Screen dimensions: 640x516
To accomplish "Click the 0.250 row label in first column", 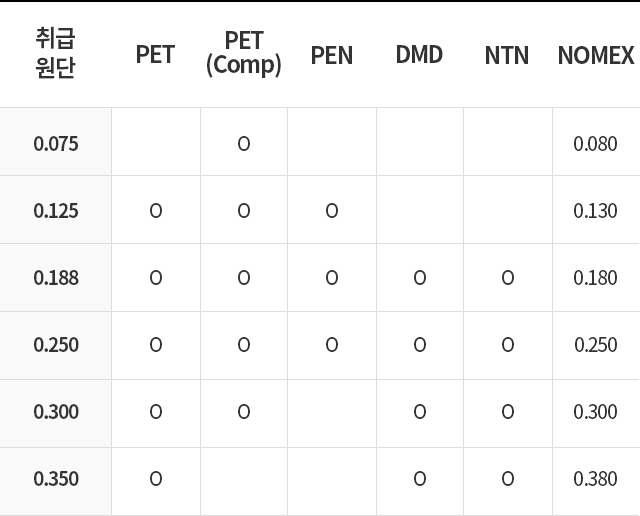I will [x=56, y=345].
